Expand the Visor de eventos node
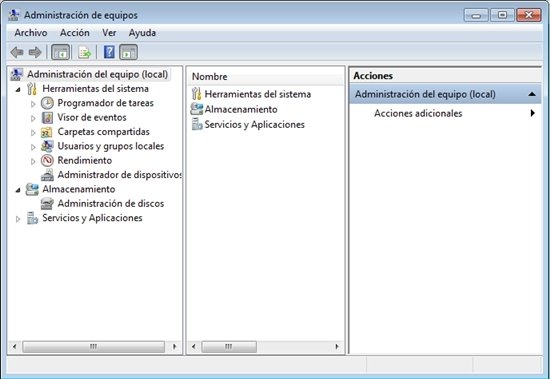This screenshot has height=379, width=550. [33, 118]
